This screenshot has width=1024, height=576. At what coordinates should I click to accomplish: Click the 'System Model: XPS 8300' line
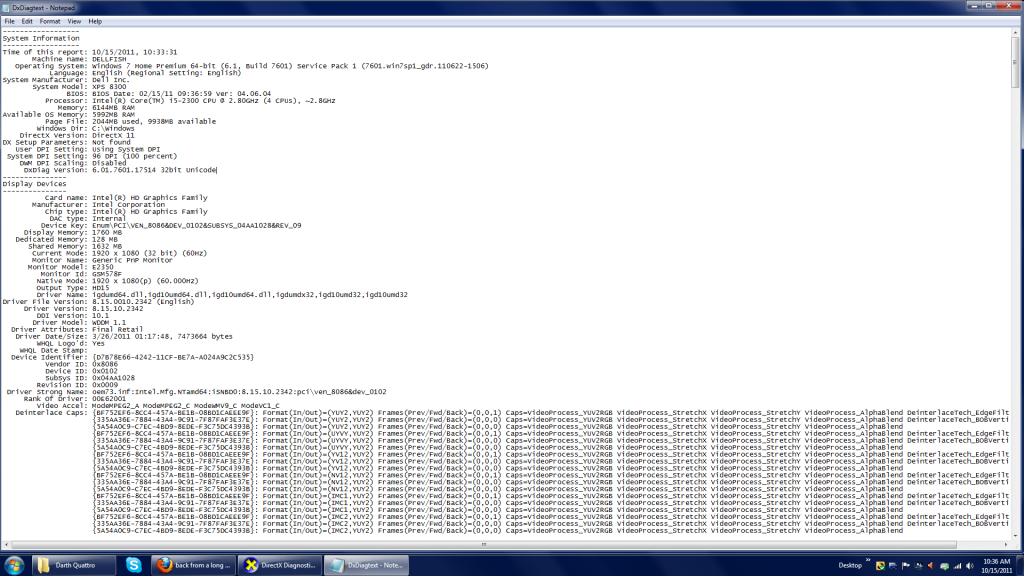[x=79, y=87]
